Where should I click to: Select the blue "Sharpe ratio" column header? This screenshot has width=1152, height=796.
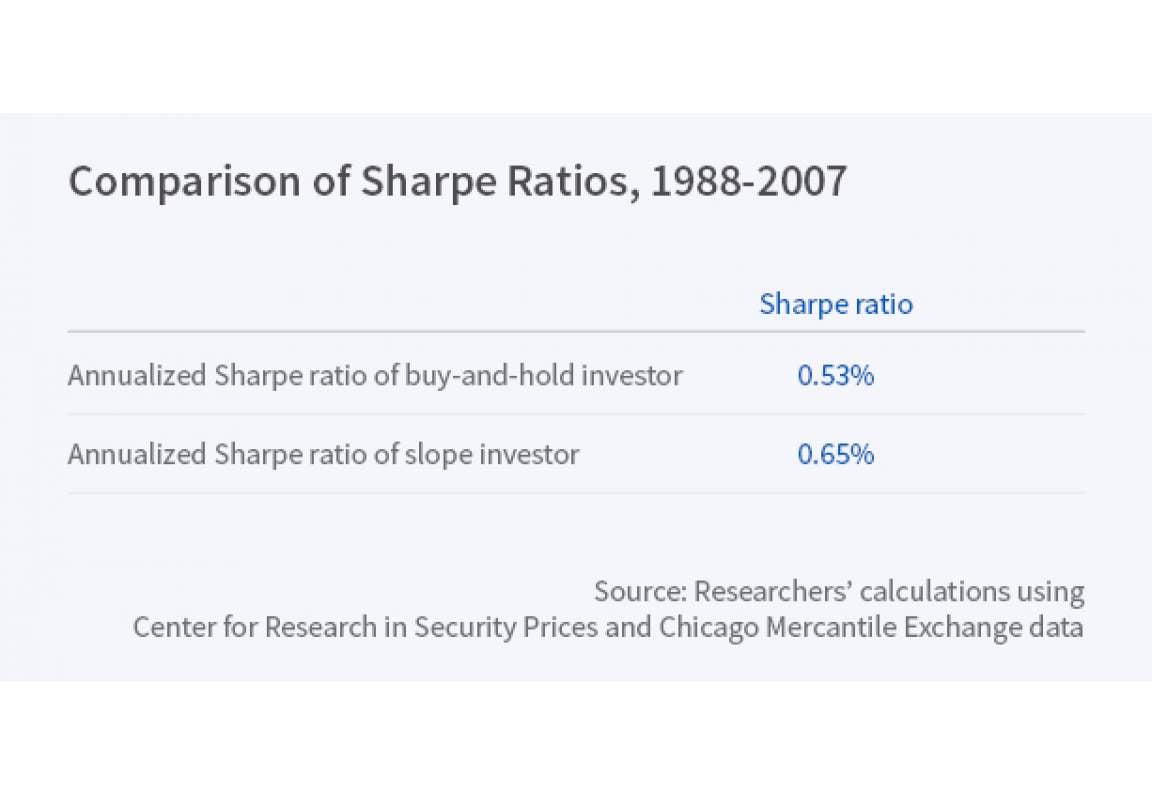(835, 304)
